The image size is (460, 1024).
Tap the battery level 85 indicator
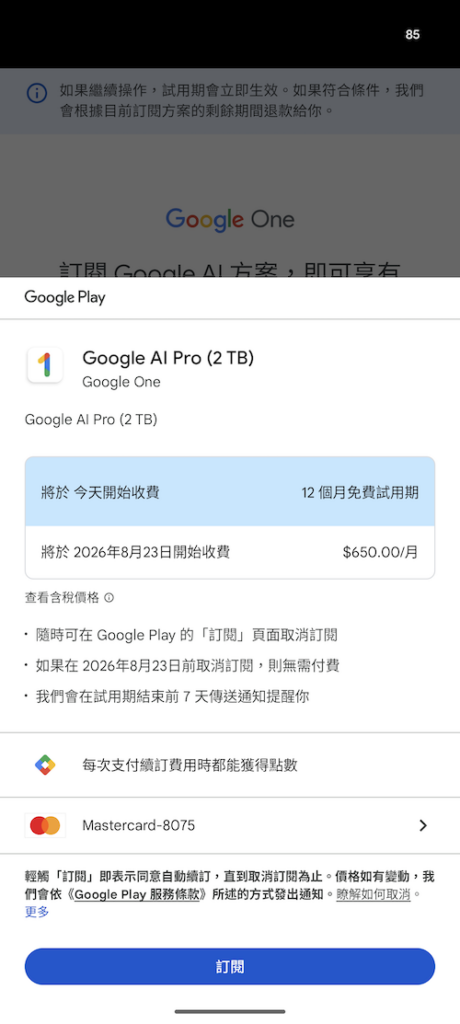[x=412, y=35]
